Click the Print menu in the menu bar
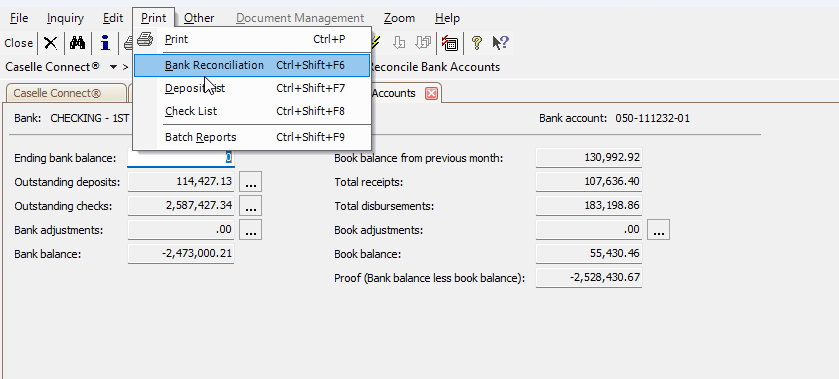The height and width of the screenshot is (379, 839). click(x=154, y=18)
